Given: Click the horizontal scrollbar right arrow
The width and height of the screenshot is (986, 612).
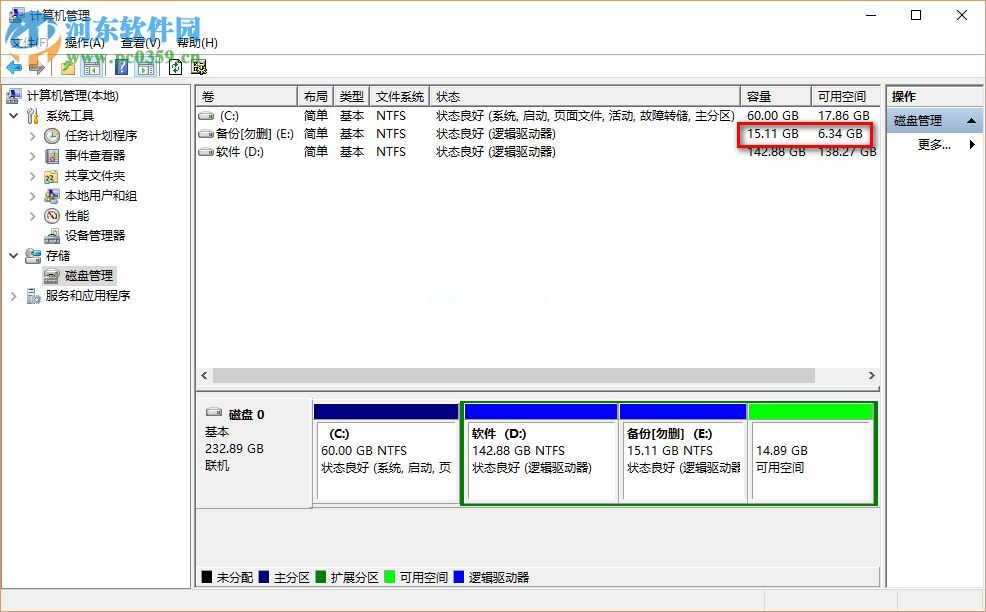Looking at the screenshot, I should click(x=871, y=374).
